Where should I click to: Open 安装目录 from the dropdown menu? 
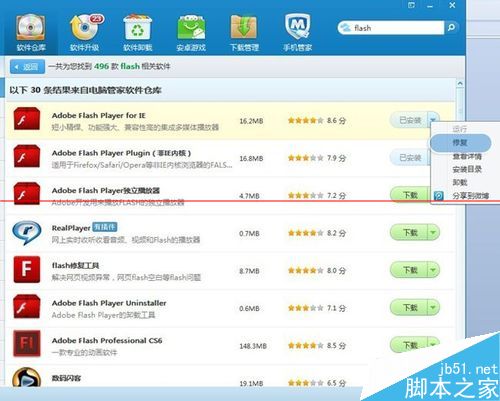click(x=467, y=169)
